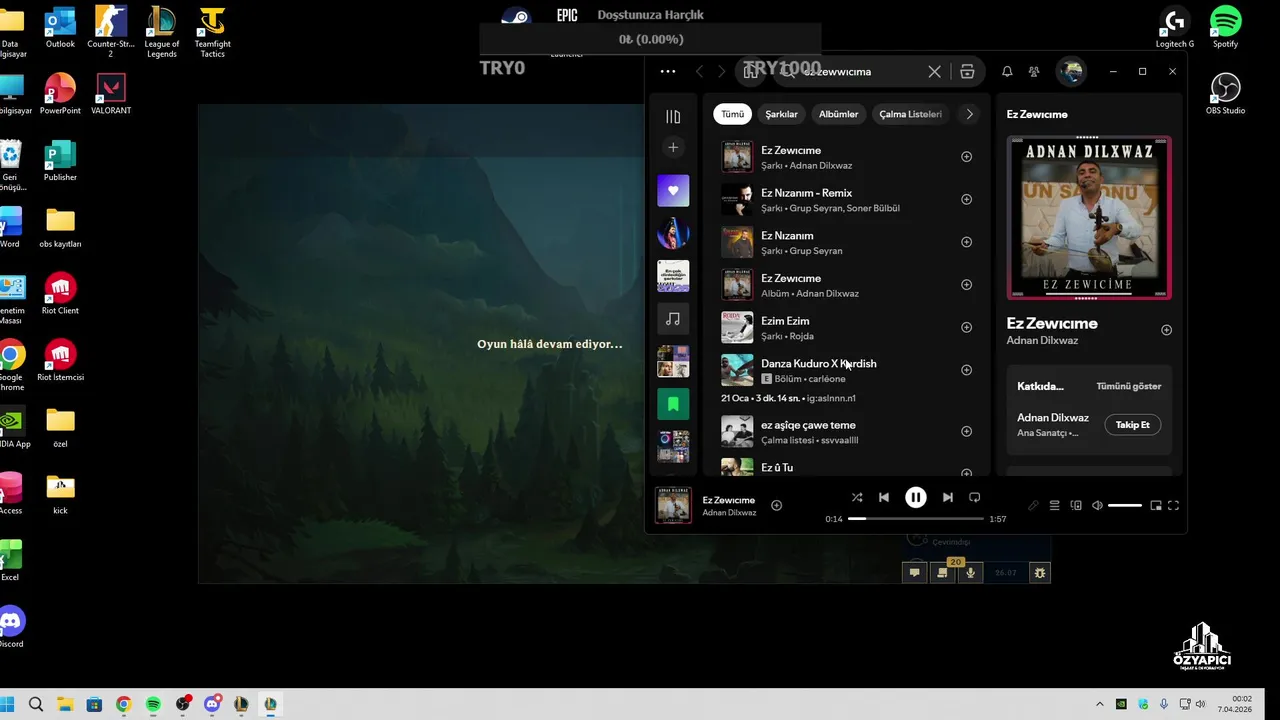Viewport: 1280px width, 720px height.
Task: Open Ezim Ezim by Rojda result
Action: tap(847, 328)
